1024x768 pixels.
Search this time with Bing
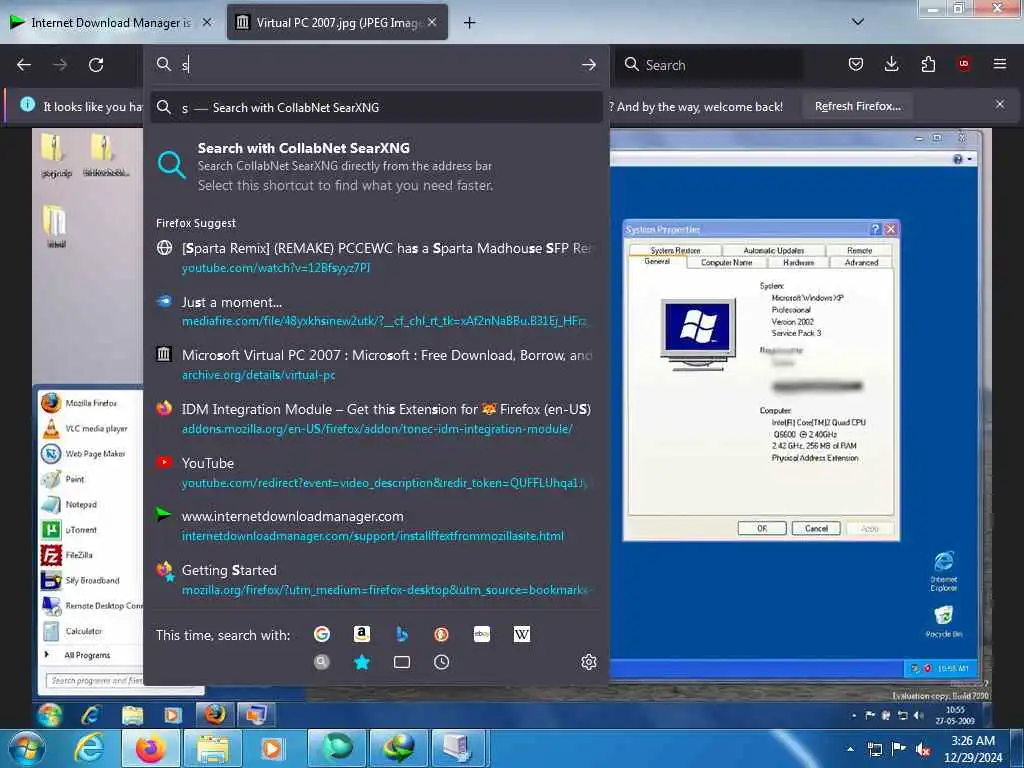(x=402, y=634)
